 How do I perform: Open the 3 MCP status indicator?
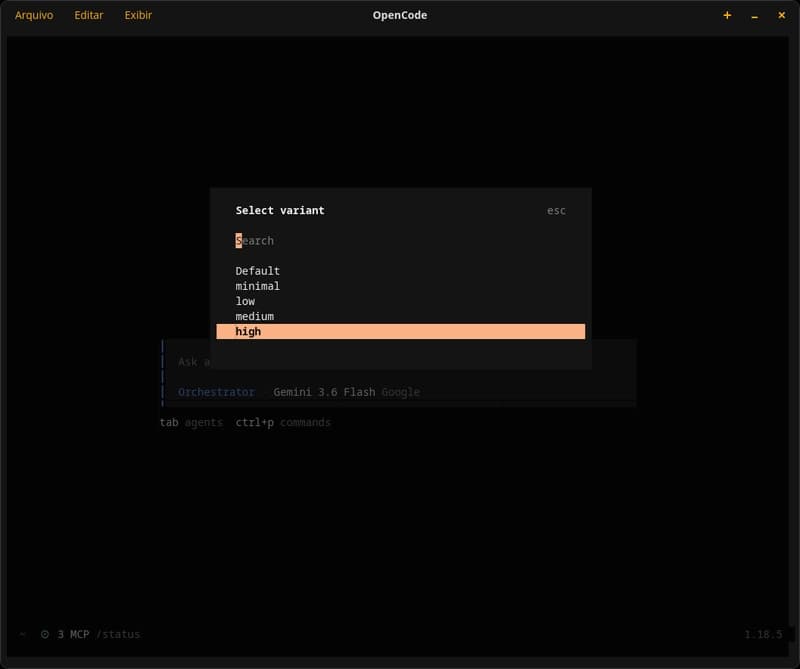pos(73,634)
